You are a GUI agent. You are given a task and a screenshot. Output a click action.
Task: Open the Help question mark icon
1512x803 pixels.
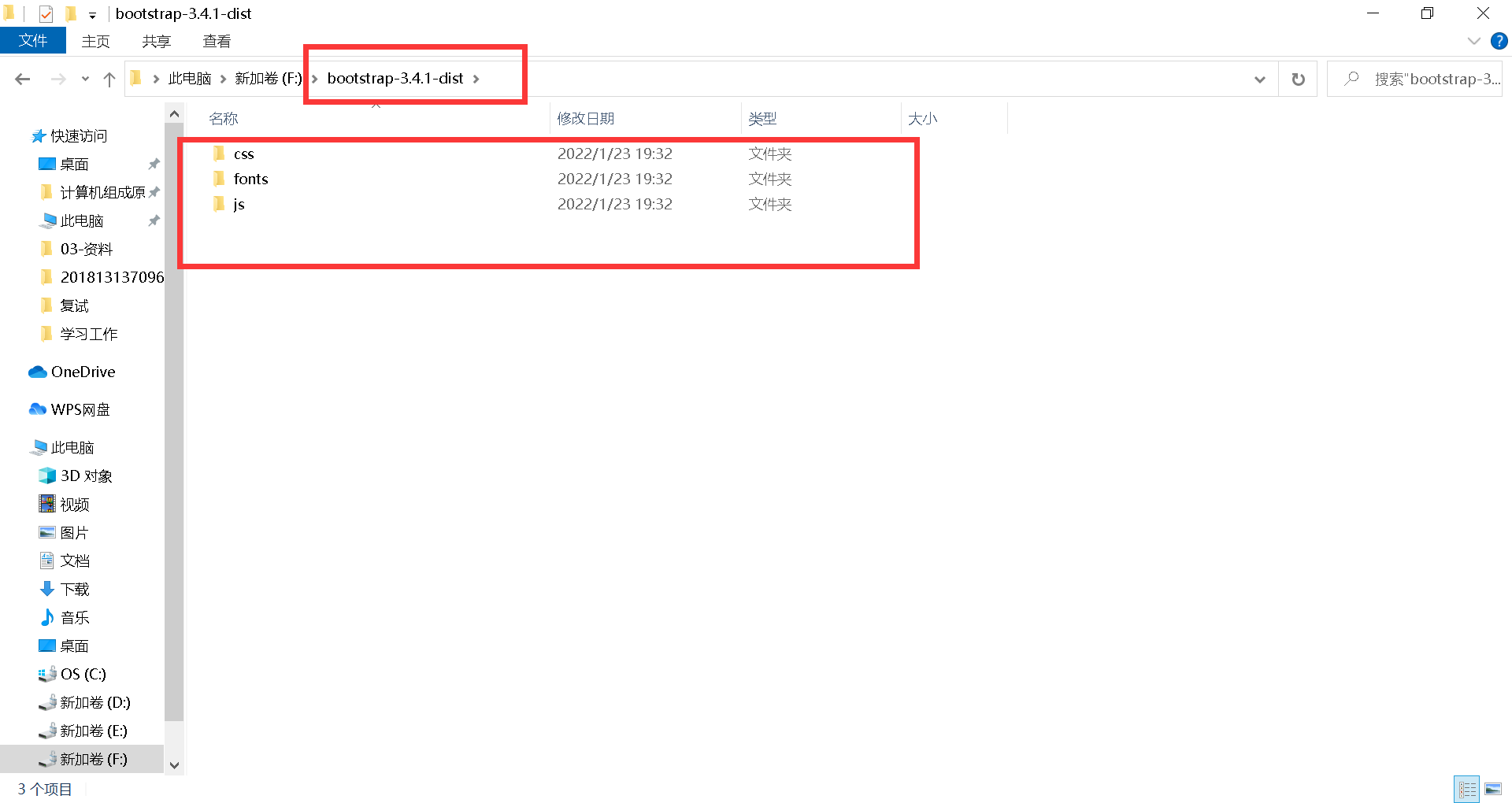point(1499,41)
